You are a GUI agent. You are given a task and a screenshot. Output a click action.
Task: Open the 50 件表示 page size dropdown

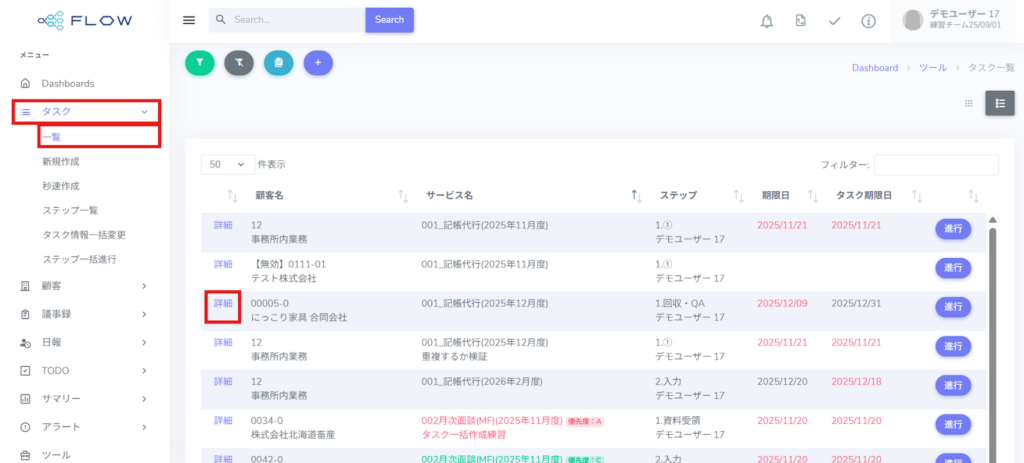tap(228, 164)
